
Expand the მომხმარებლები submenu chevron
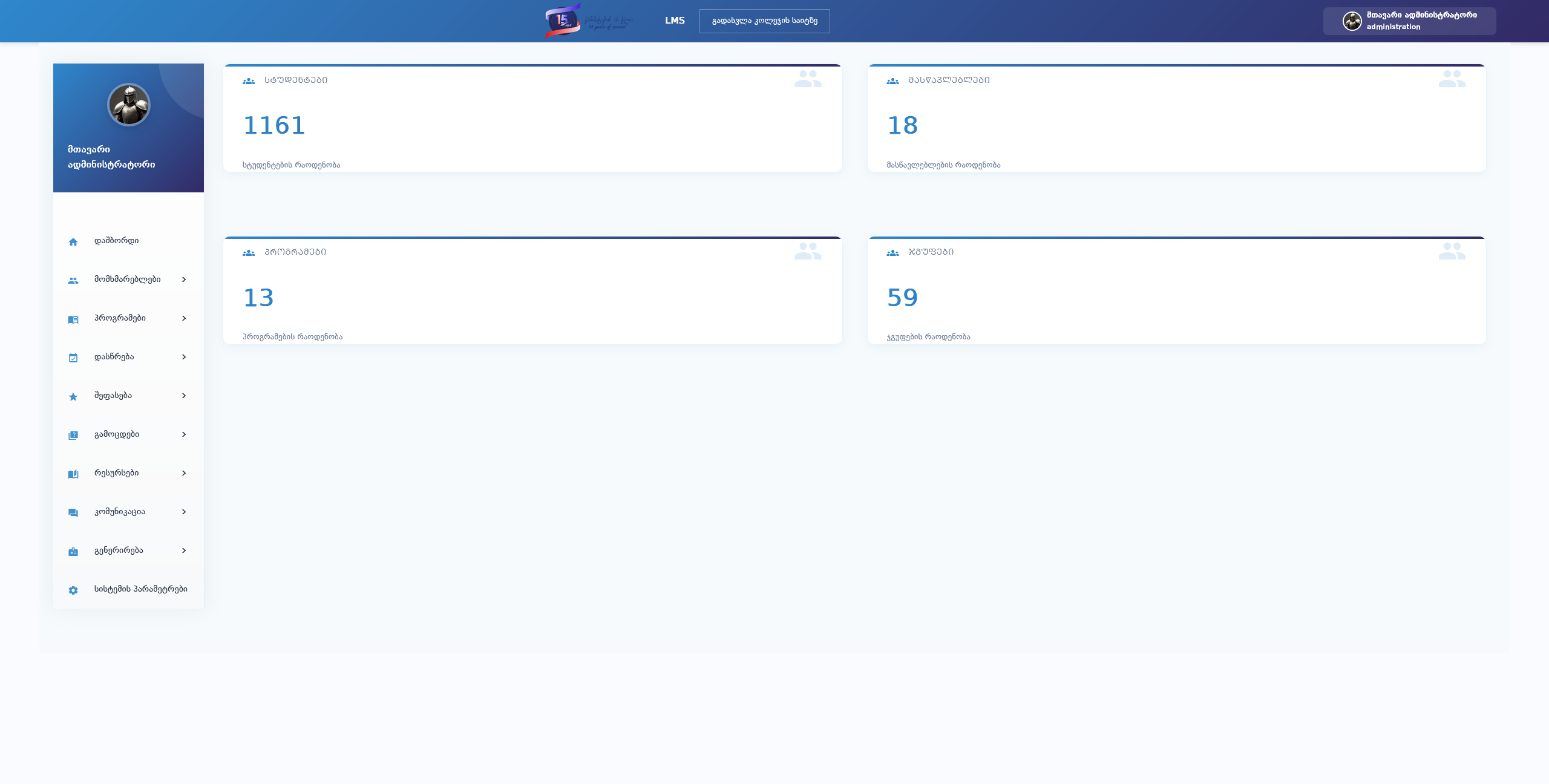(x=184, y=279)
